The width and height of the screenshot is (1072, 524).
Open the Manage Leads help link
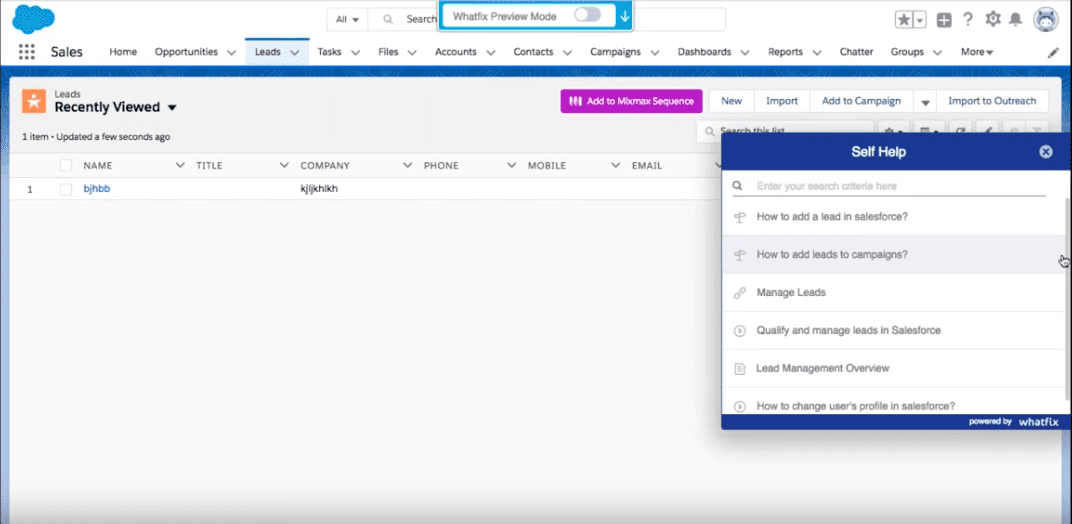(896, 293)
